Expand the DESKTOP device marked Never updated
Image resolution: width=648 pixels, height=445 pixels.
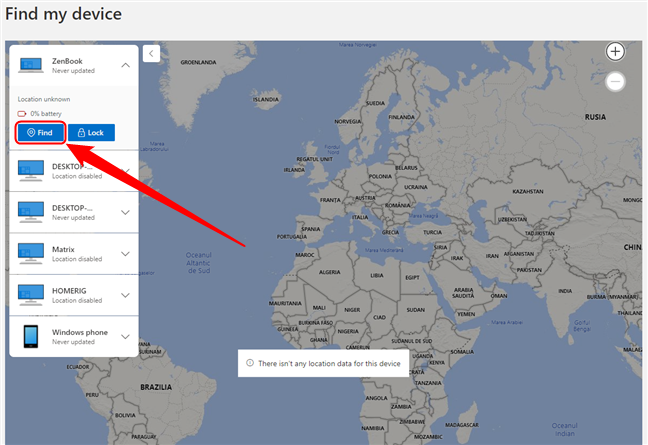click(x=126, y=212)
